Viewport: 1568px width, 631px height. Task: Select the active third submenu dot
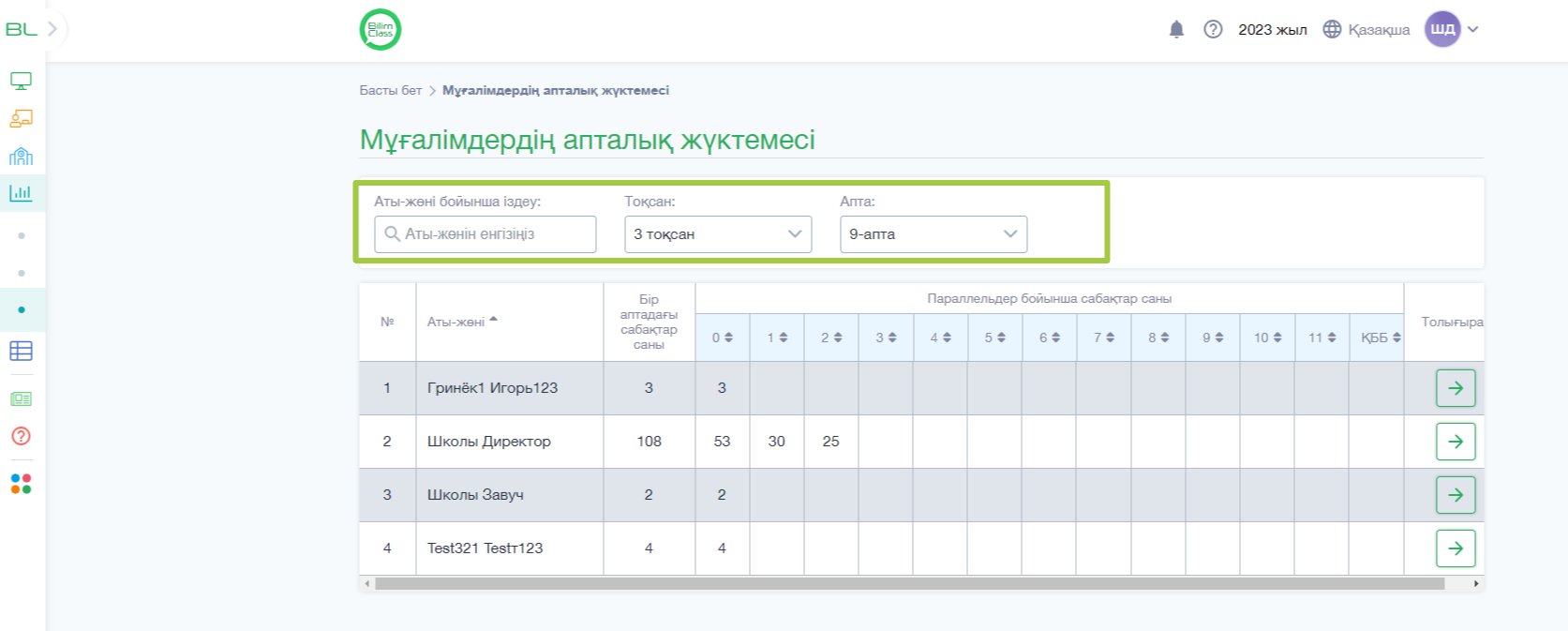(21, 309)
